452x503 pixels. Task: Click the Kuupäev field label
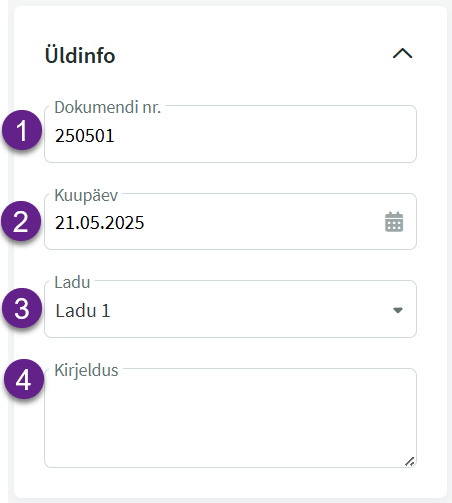86,195
